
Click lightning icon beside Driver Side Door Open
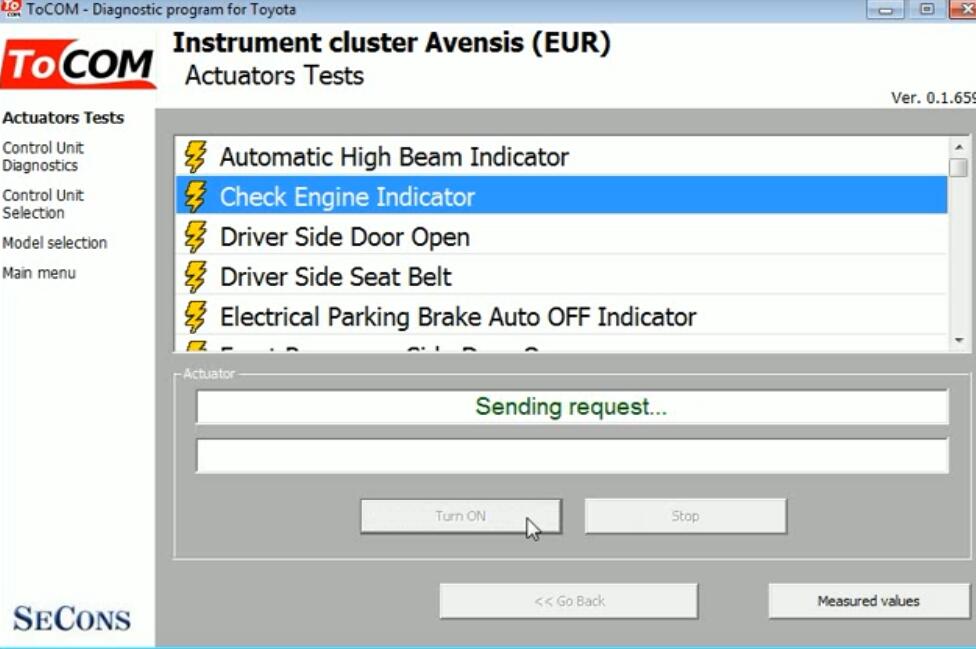pos(195,236)
